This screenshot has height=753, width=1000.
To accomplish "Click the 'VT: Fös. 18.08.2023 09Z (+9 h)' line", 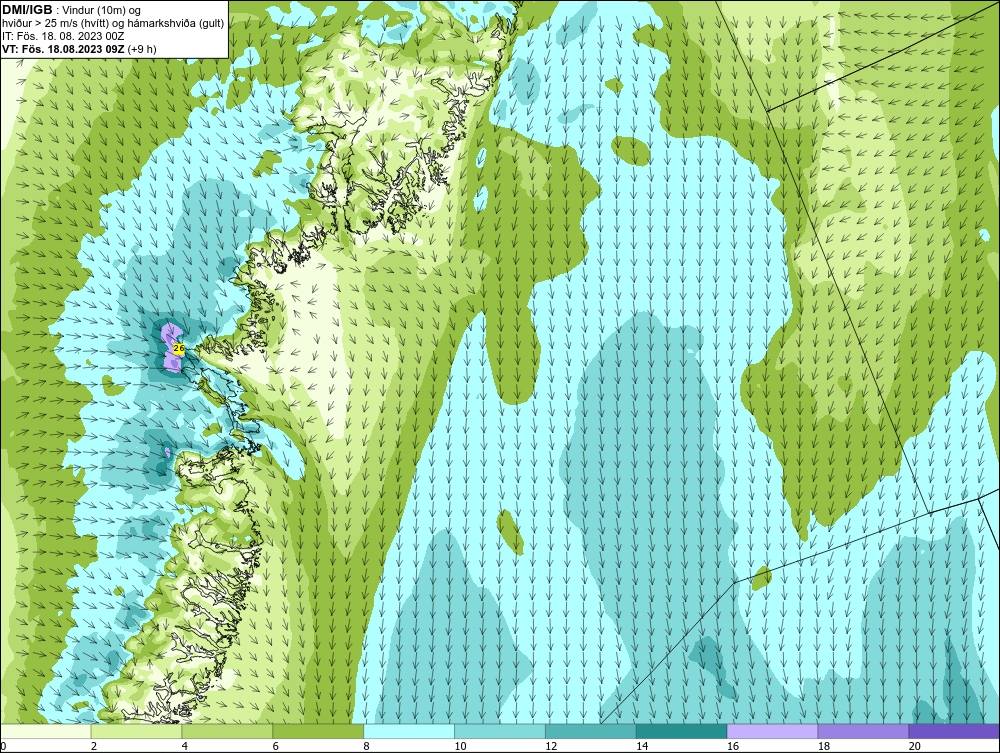I will click(79, 49).
